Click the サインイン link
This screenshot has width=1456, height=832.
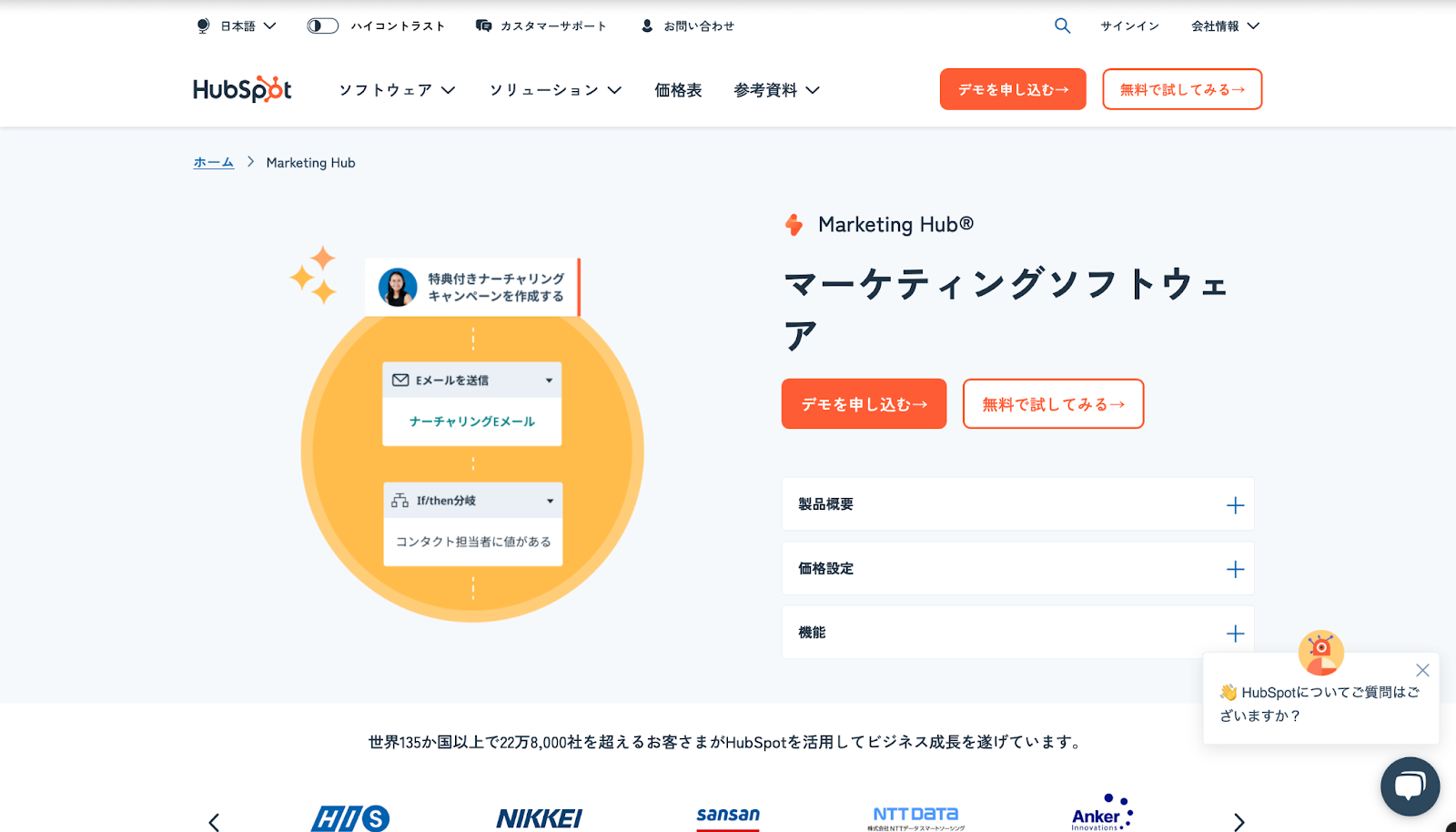click(x=1129, y=25)
